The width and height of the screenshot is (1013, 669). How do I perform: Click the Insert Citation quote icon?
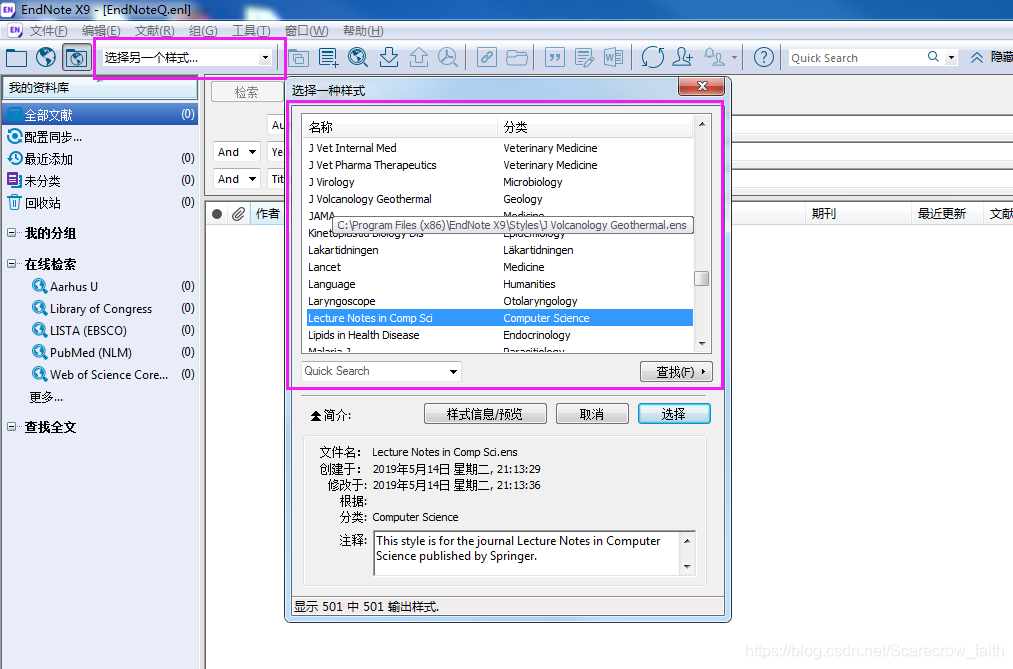click(x=554, y=57)
